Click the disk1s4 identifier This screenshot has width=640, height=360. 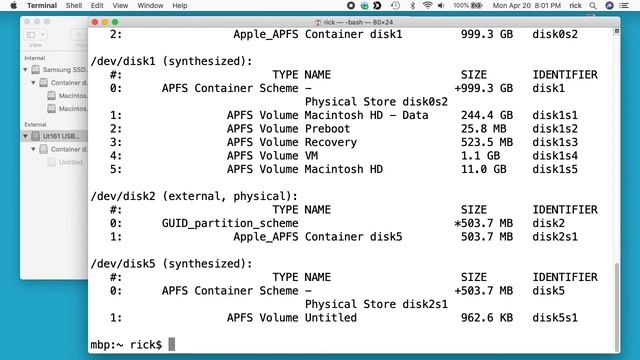(x=555, y=156)
